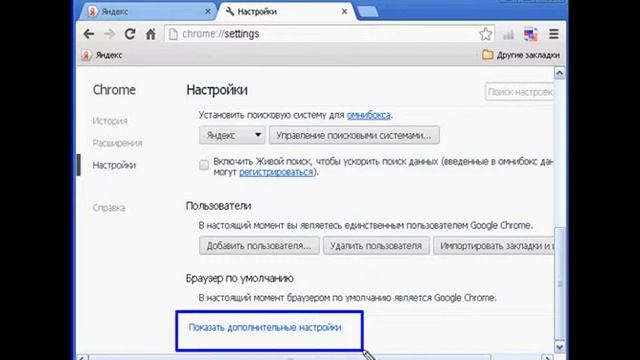Click Показать дополнительные настройки link

pyautogui.click(x=265, y=327)
